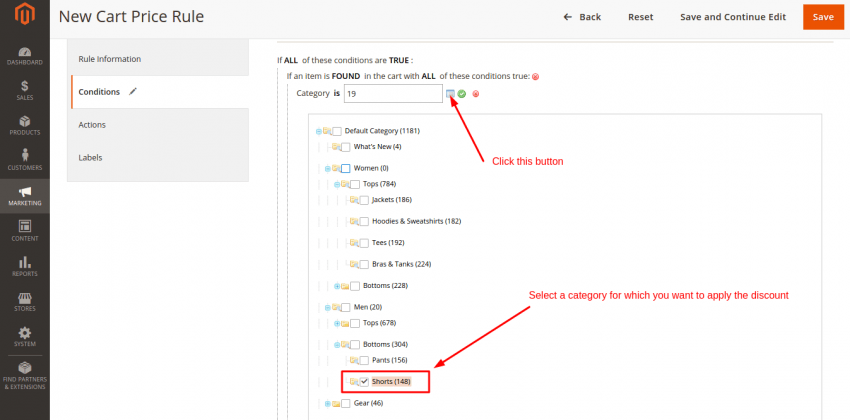Expand the Bottoms (228) node
Image resolution: width=850 pixels, height=420 pixels.
(x=337, y=286)
